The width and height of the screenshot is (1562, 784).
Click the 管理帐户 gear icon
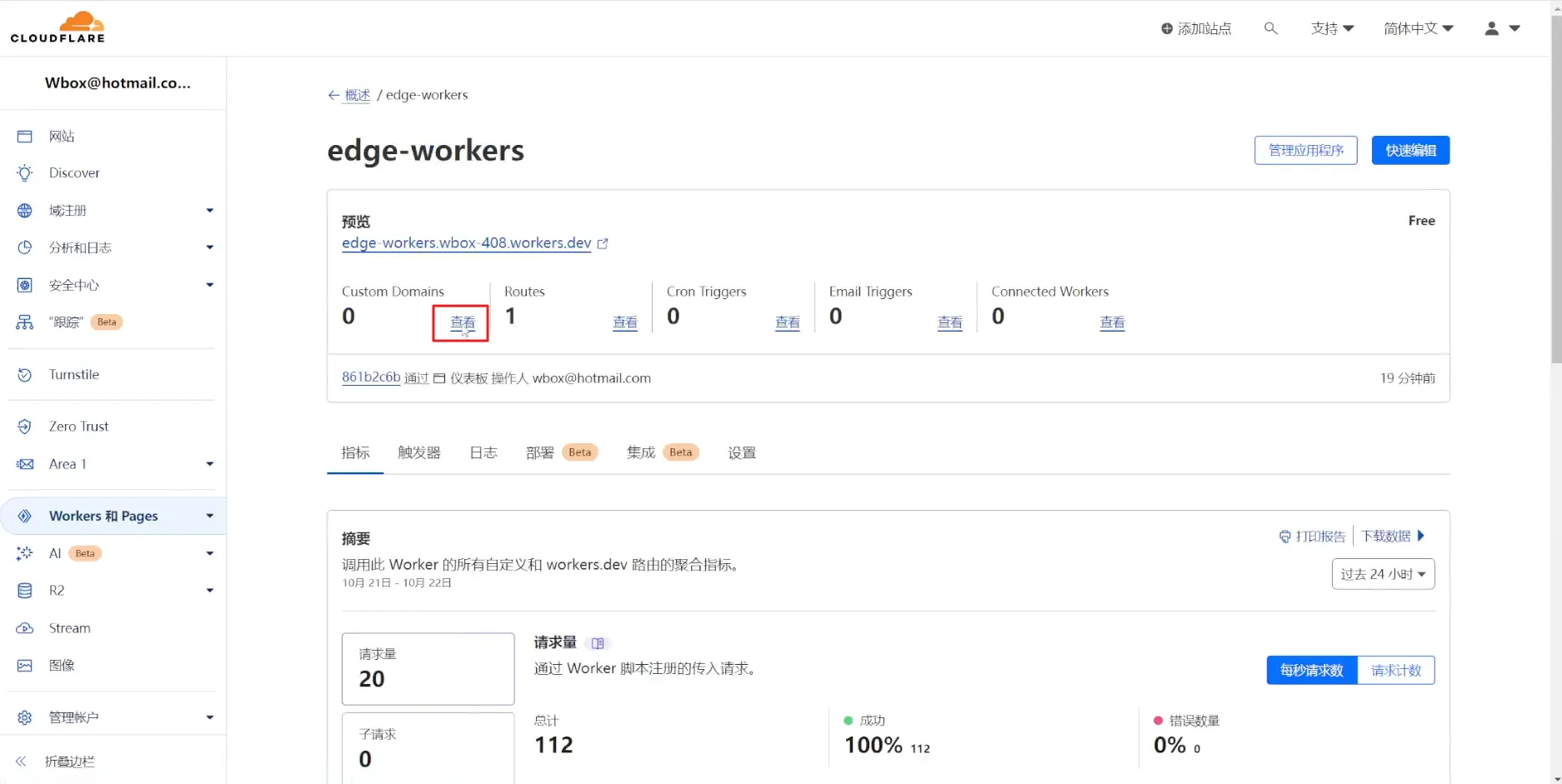coord(25,717)
